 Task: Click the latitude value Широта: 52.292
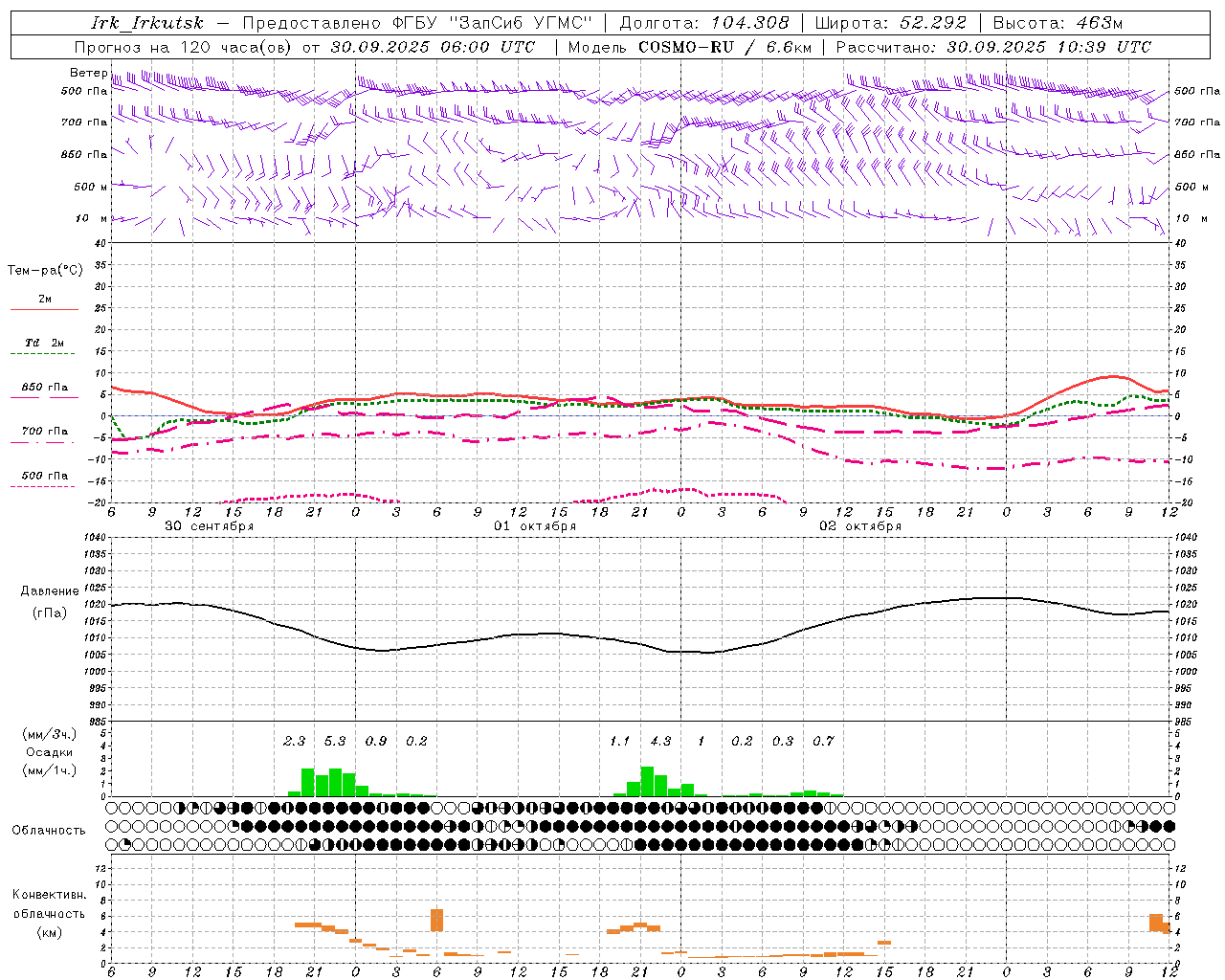[891, 23]
